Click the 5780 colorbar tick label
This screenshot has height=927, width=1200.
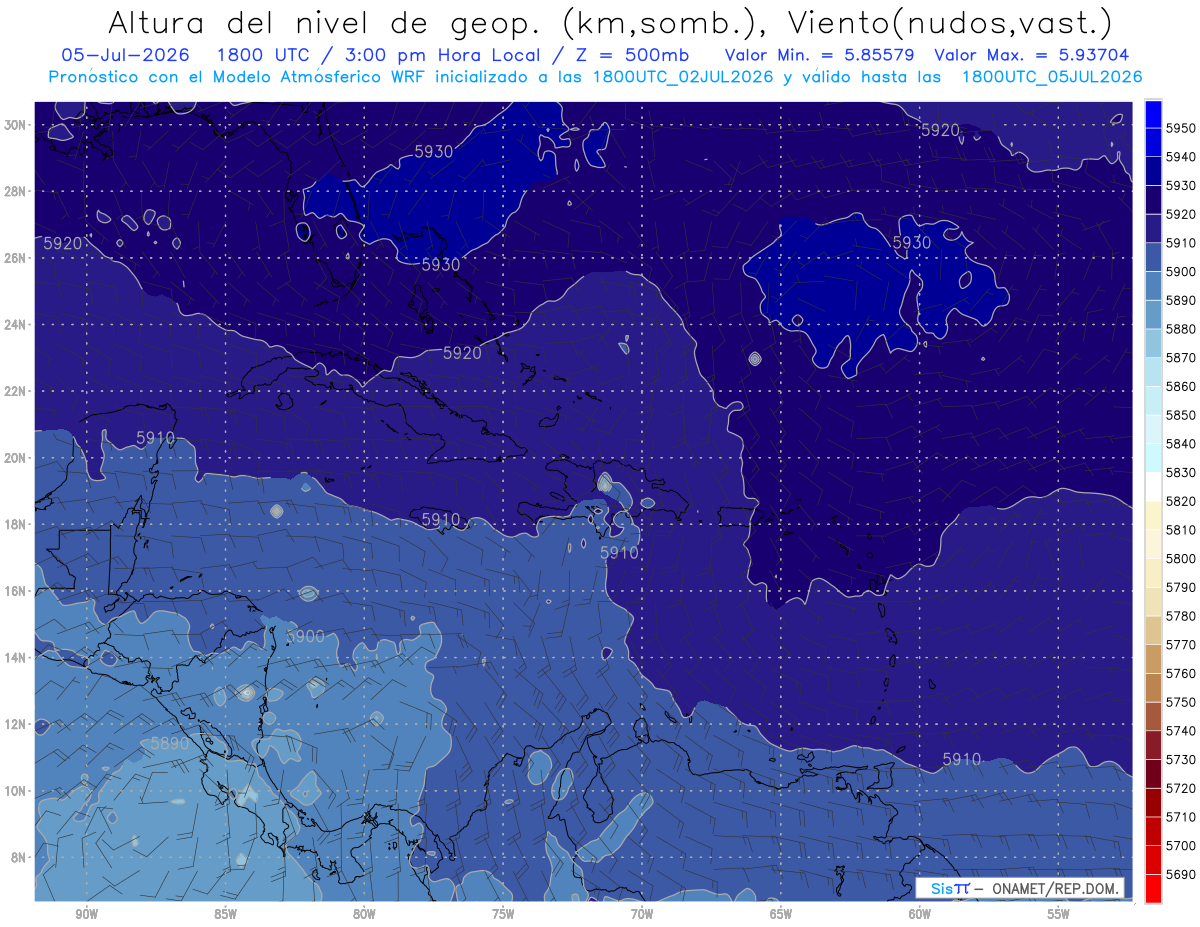click(1180, 616)
